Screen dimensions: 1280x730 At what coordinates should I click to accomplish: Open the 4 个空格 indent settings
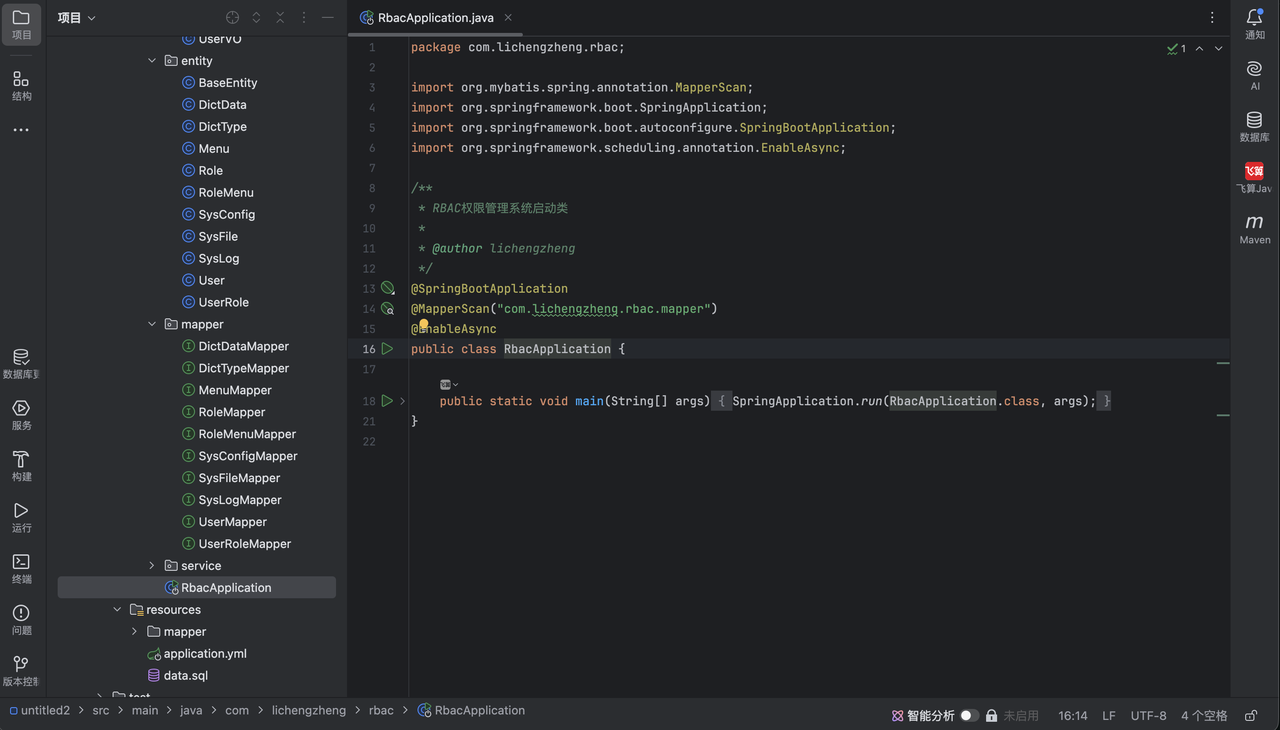point(1204,716)
